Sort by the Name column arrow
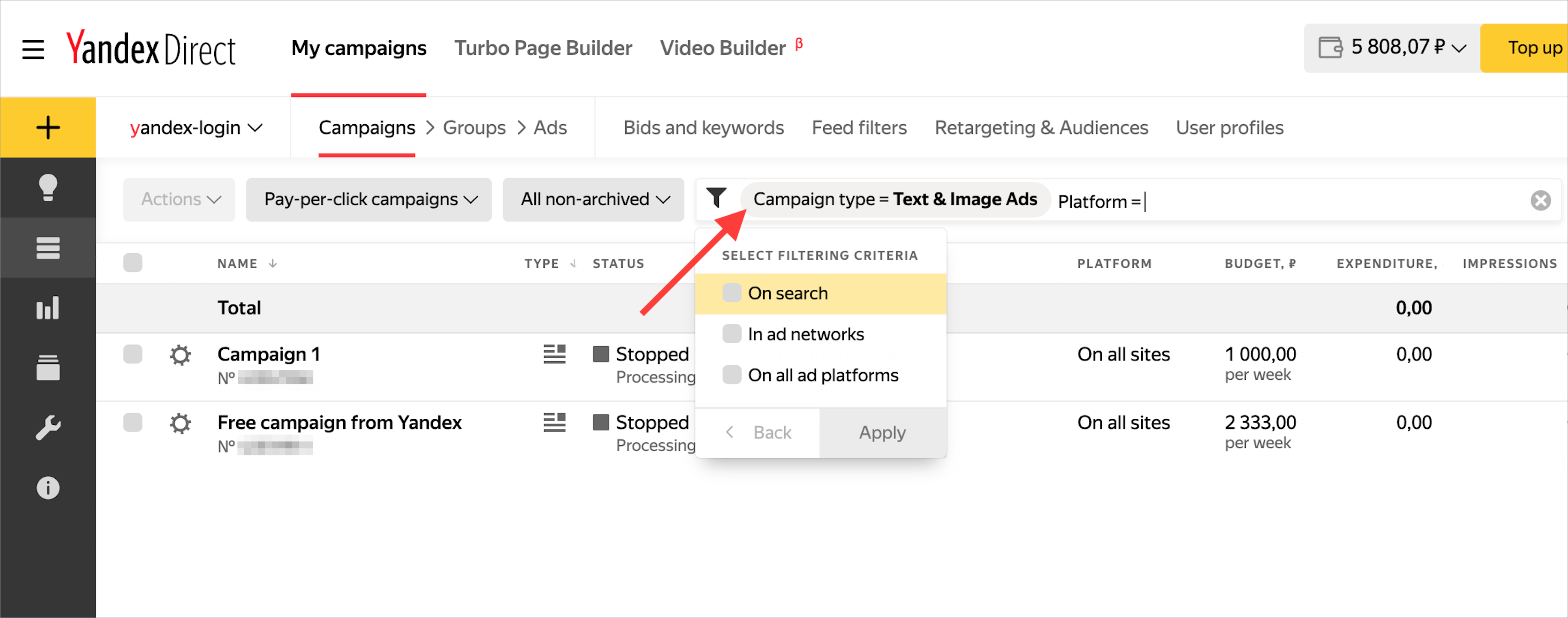The width and height of the screenshot is (1568, 618). (273, 264)
